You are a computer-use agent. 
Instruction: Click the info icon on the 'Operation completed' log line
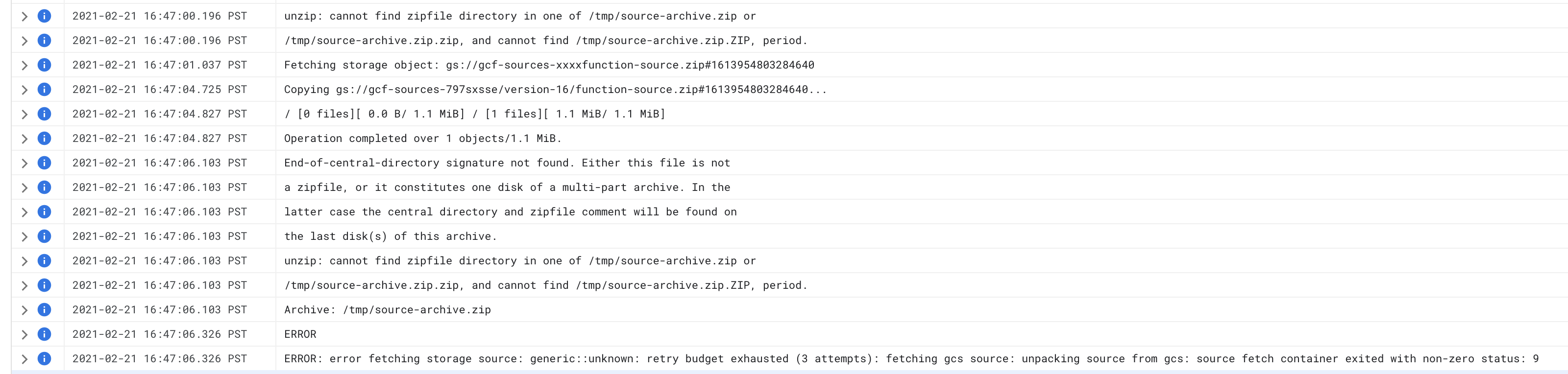[43, 138]
